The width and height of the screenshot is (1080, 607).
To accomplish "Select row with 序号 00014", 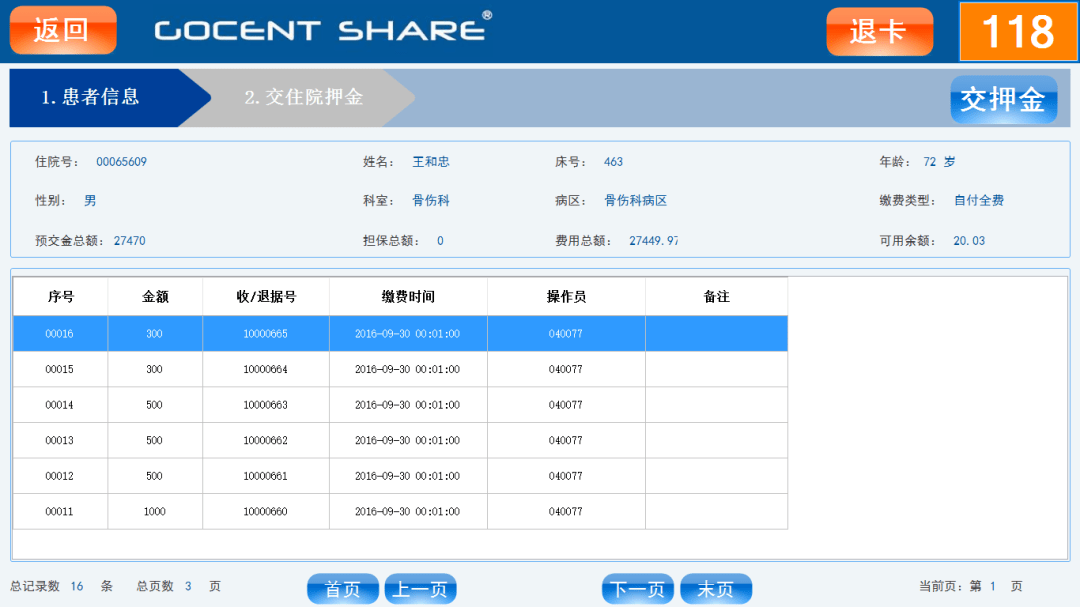I will point(400,405).
